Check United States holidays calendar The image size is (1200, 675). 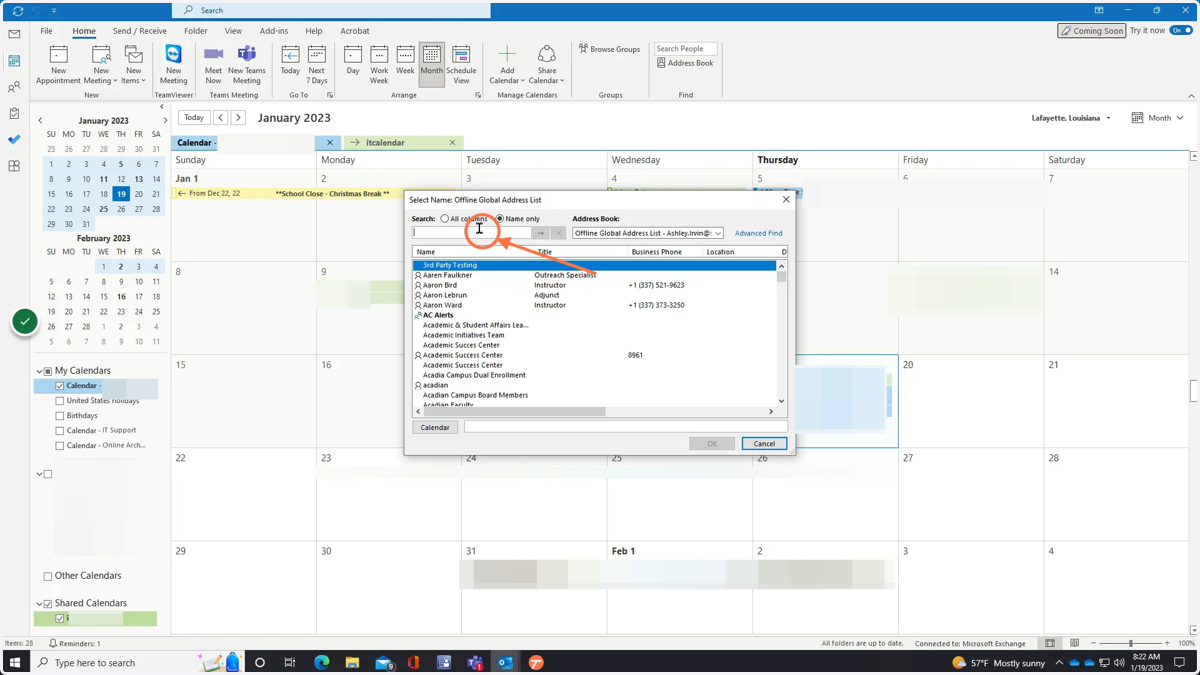tap(60, 401)
